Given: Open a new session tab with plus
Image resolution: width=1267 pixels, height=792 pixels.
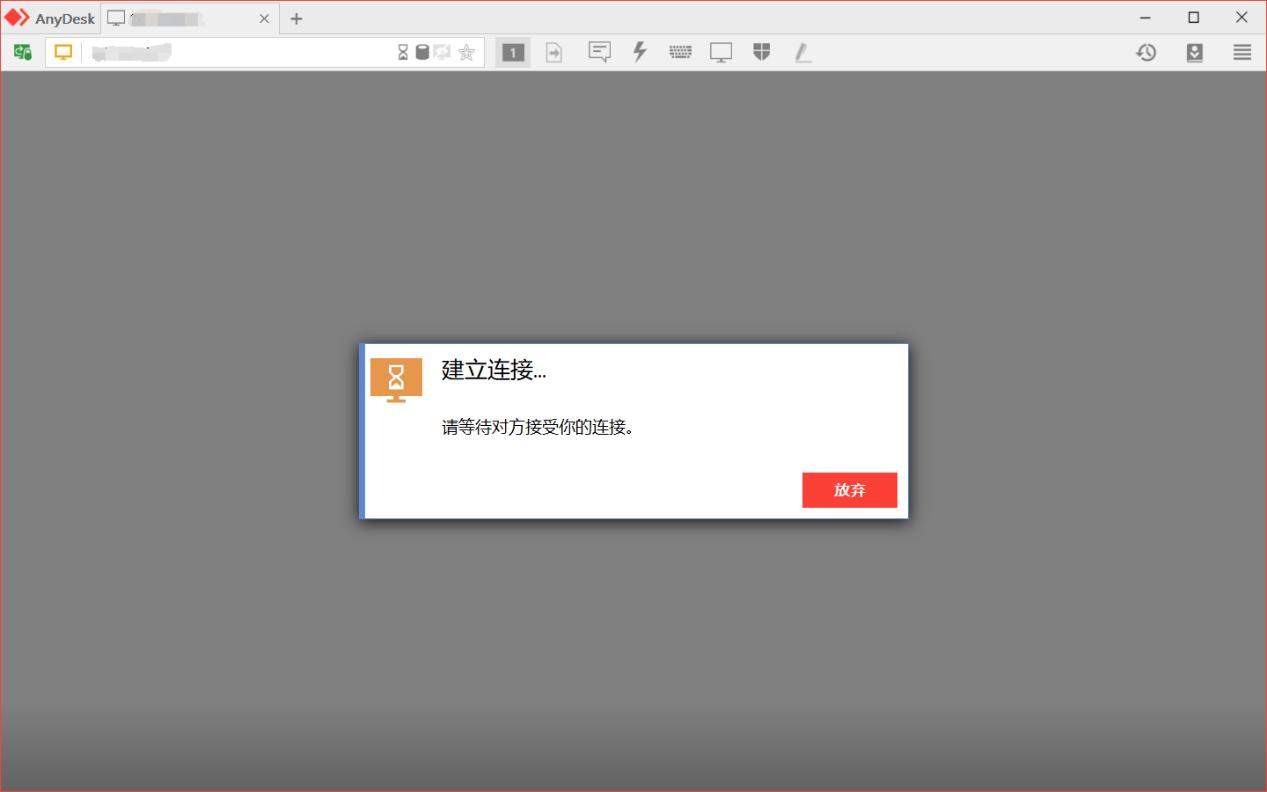Looking at the screenshot, I should coord(296,17).
